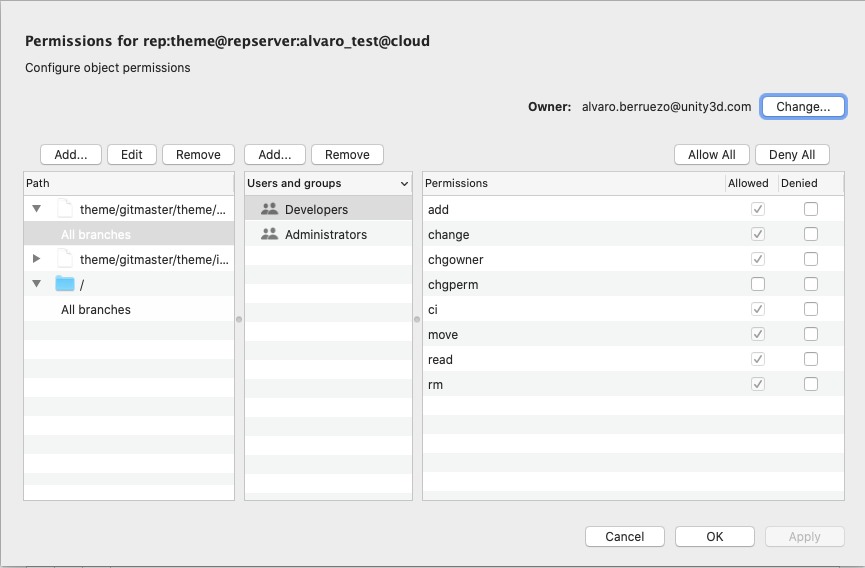
Task: Click the file icon of first theme/gitmaster path
Action: 65,209
